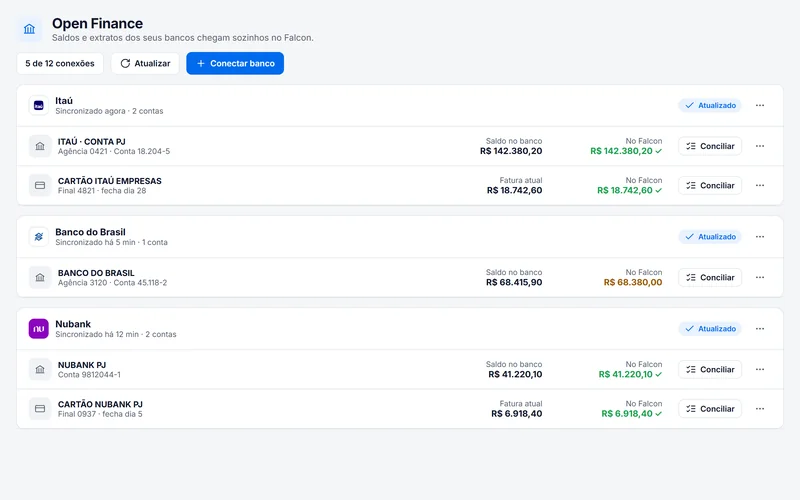Screen dimensions: 800x500
Task: Click the BANCO DO BRASIL account icon
Action: click(40, 278)
